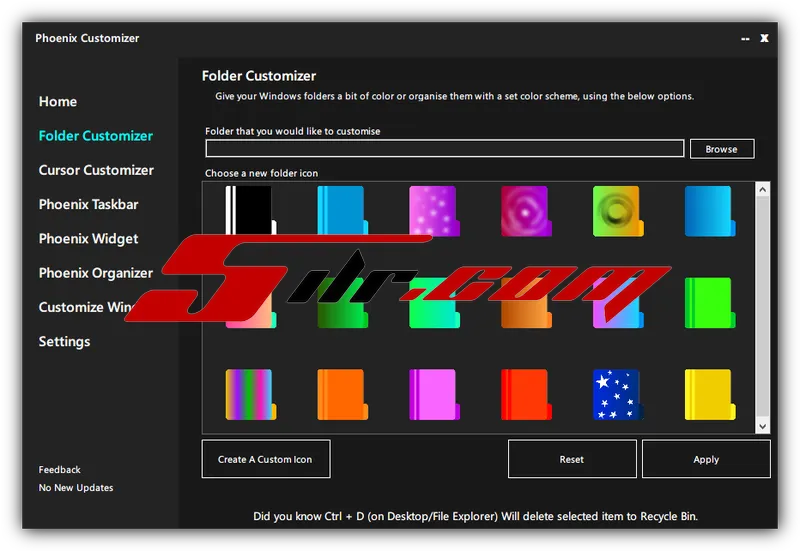Screen dimensions: 800x551
Task: Choose the green-orange ring folder icon
Action: [618, 211]
